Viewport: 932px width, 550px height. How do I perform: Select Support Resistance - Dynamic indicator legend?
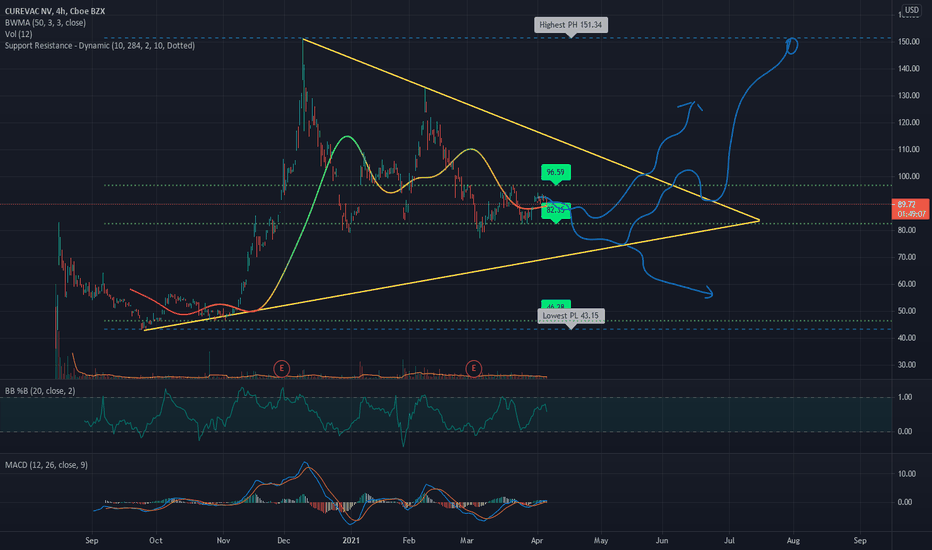(100, 45)
